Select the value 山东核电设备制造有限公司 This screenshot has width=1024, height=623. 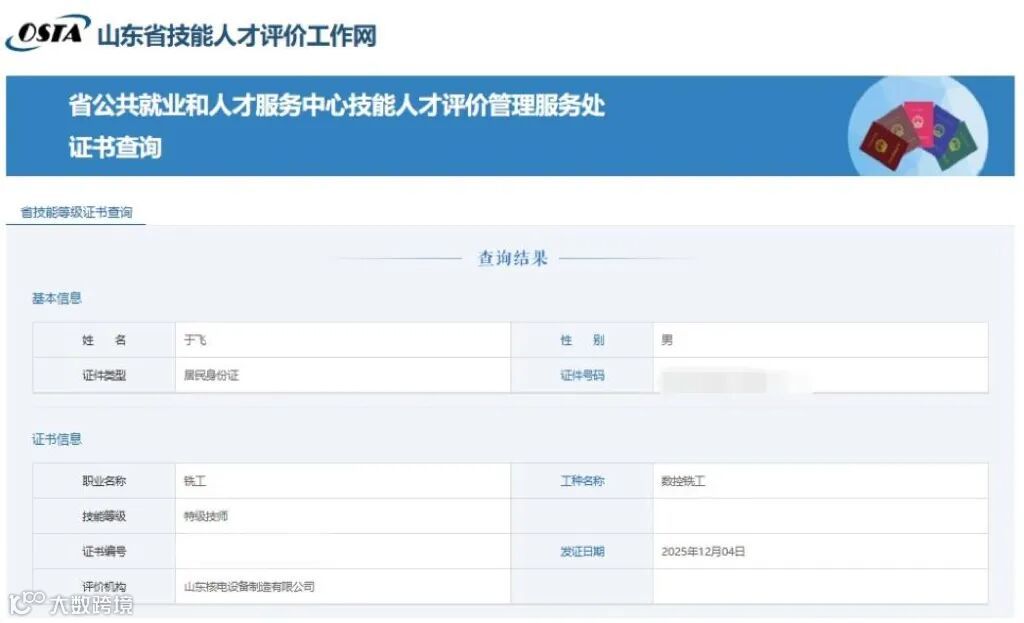[x=249, y=586]
